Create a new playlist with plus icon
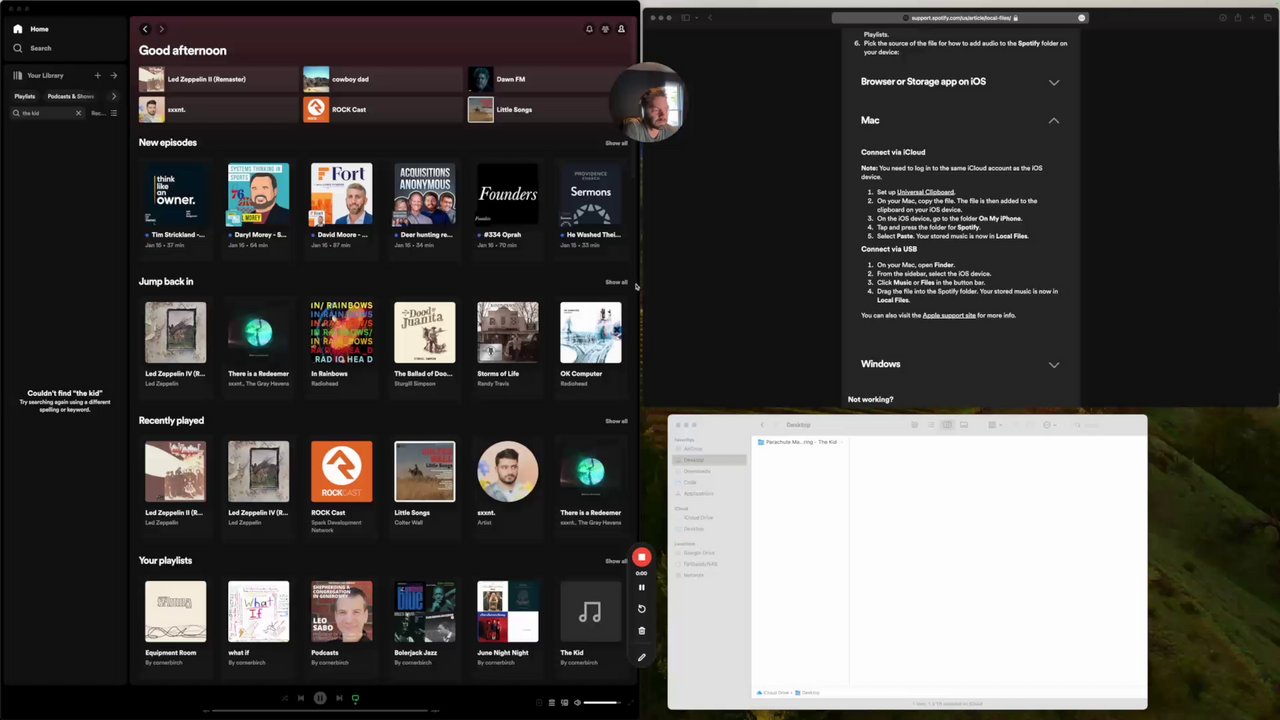 tap(97, 75)
